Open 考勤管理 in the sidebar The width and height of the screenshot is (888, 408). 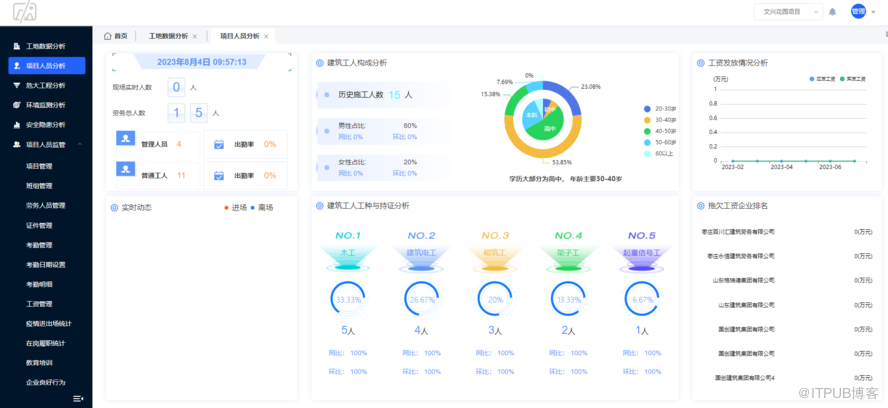[39, 245]
